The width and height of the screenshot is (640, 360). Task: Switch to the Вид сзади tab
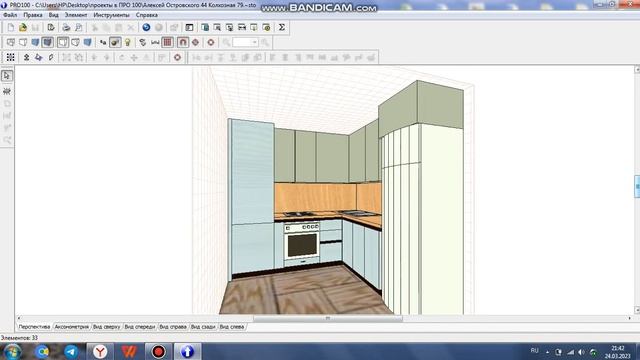coord(203,327)
